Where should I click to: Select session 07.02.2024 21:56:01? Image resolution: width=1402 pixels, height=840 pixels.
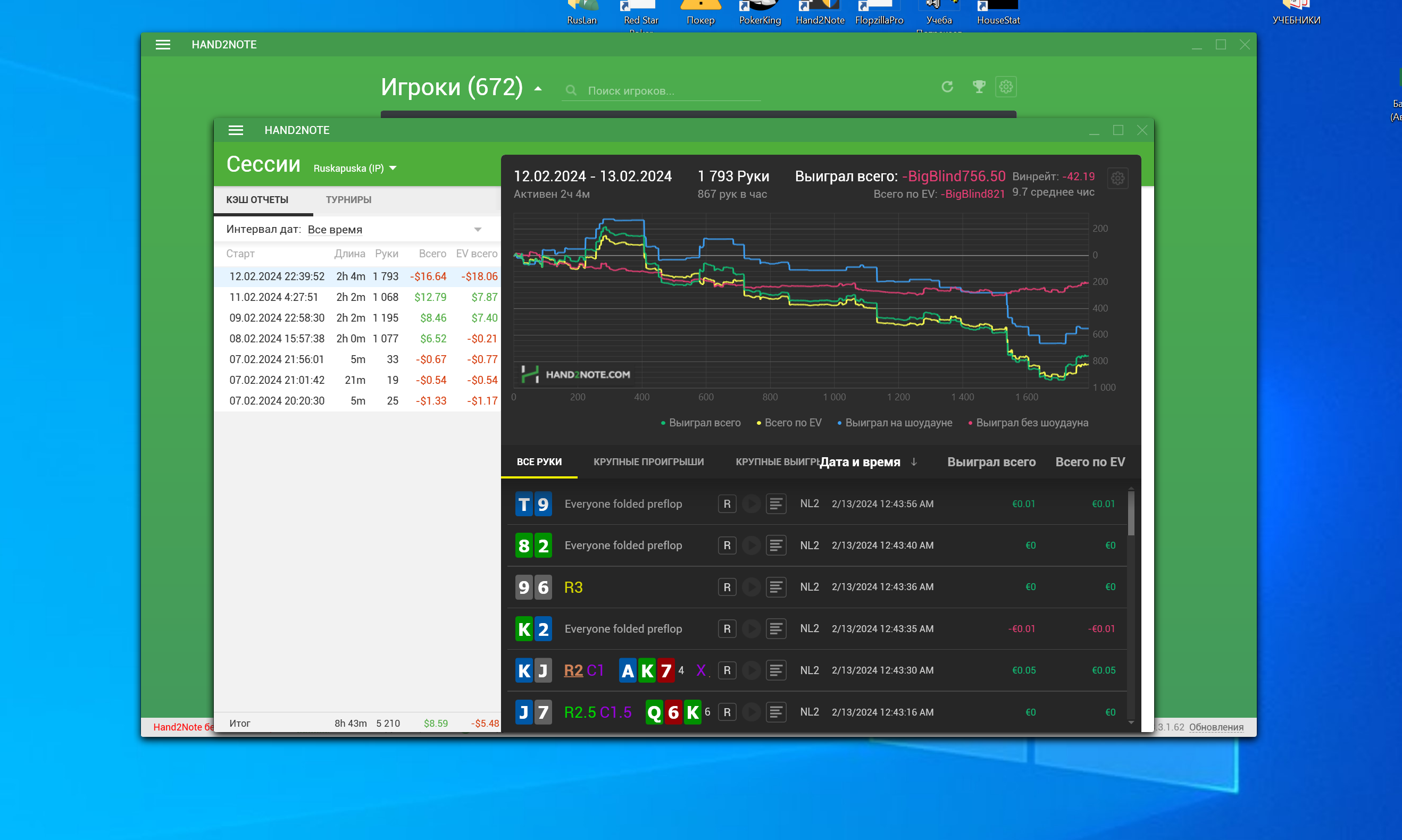(x=357, y=359)
